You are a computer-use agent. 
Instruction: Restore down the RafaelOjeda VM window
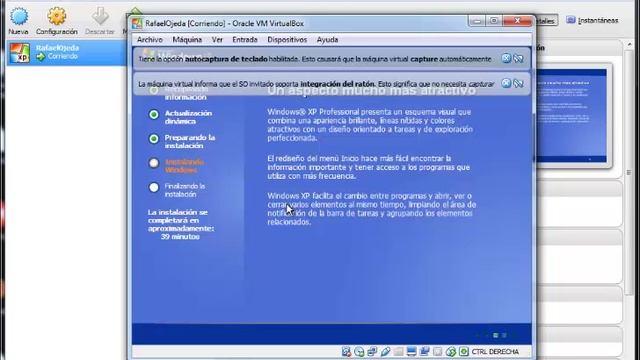[x=494, y=21]
